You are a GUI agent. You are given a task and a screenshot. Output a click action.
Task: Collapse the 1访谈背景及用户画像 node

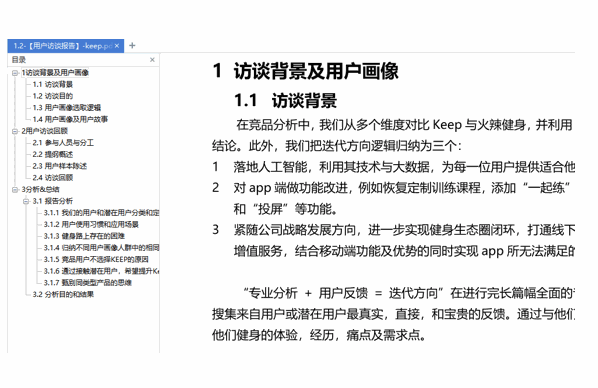(x=15, y=72)
